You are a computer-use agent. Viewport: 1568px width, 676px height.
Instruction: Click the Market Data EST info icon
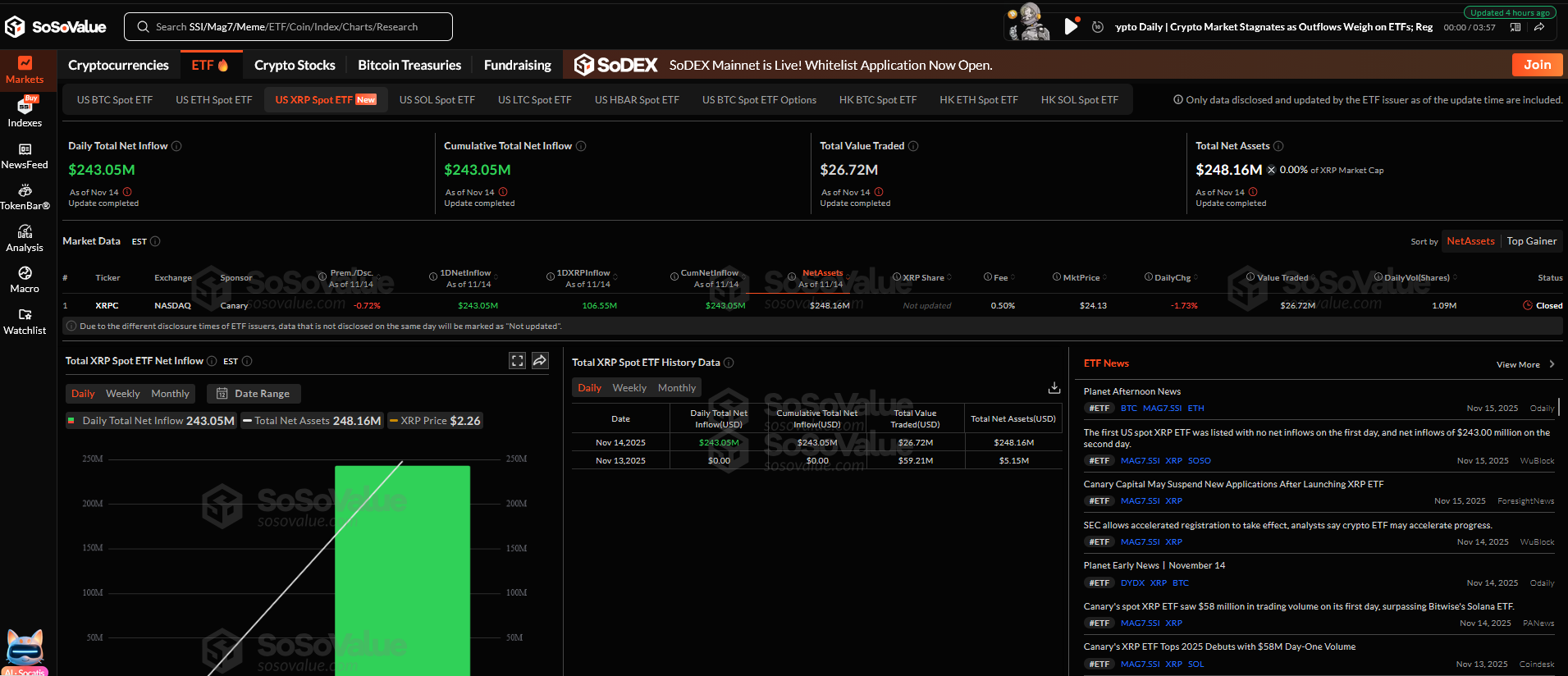(x=155, y=241)
